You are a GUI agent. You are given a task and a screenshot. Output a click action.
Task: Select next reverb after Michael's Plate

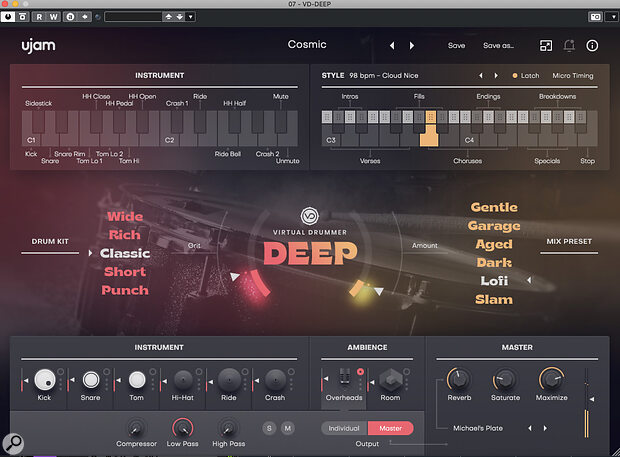tap(545, 428)
